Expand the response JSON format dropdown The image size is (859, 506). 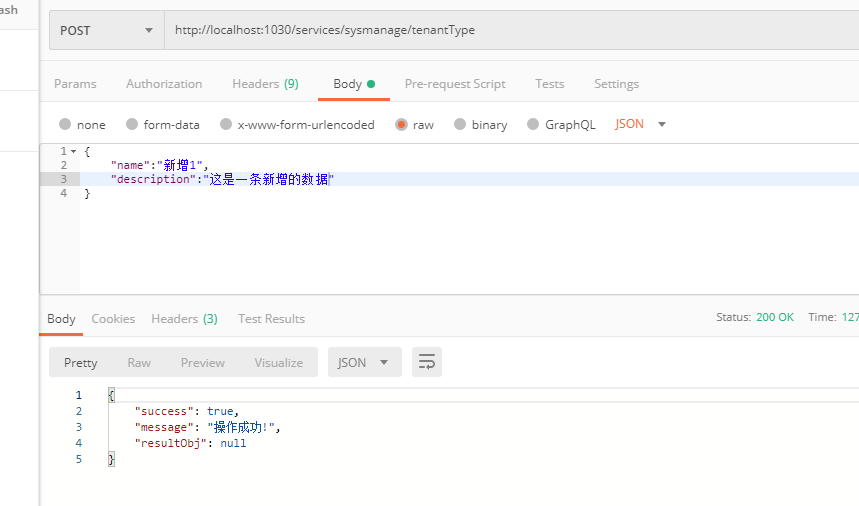pyautogui.click(x=364, y=362)
